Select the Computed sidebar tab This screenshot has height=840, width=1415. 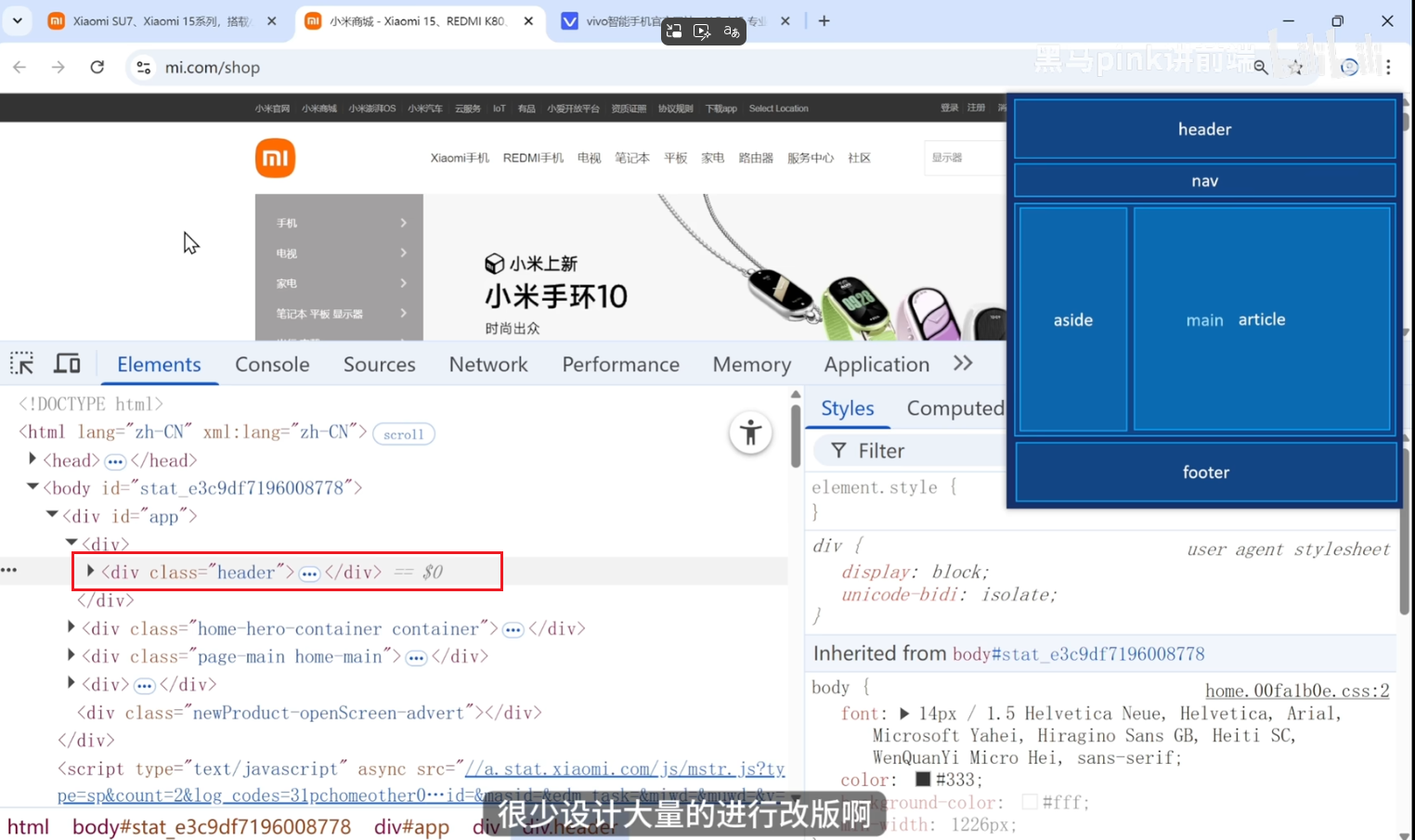point(955,408)
